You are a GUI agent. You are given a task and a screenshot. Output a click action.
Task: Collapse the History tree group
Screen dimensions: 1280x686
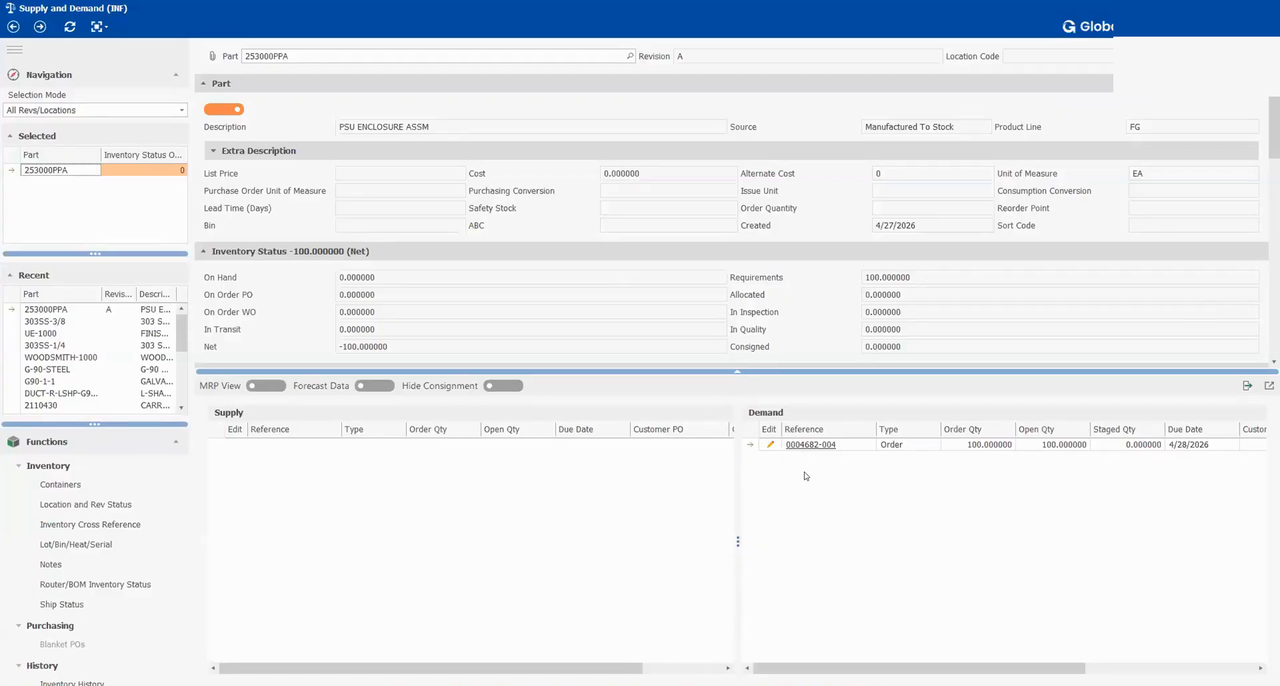19,666
